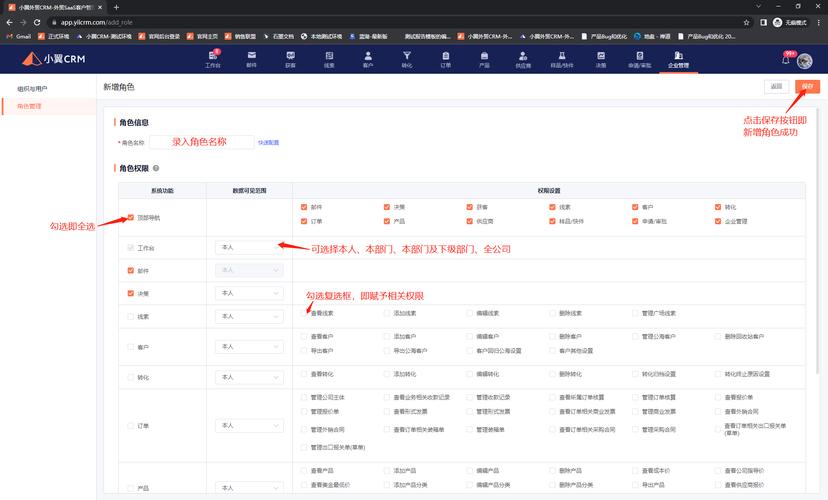Viewport: 828px width, 500px height.
Task: Select 角色管理 in the left sidebar
Action: tap(29, 106)
